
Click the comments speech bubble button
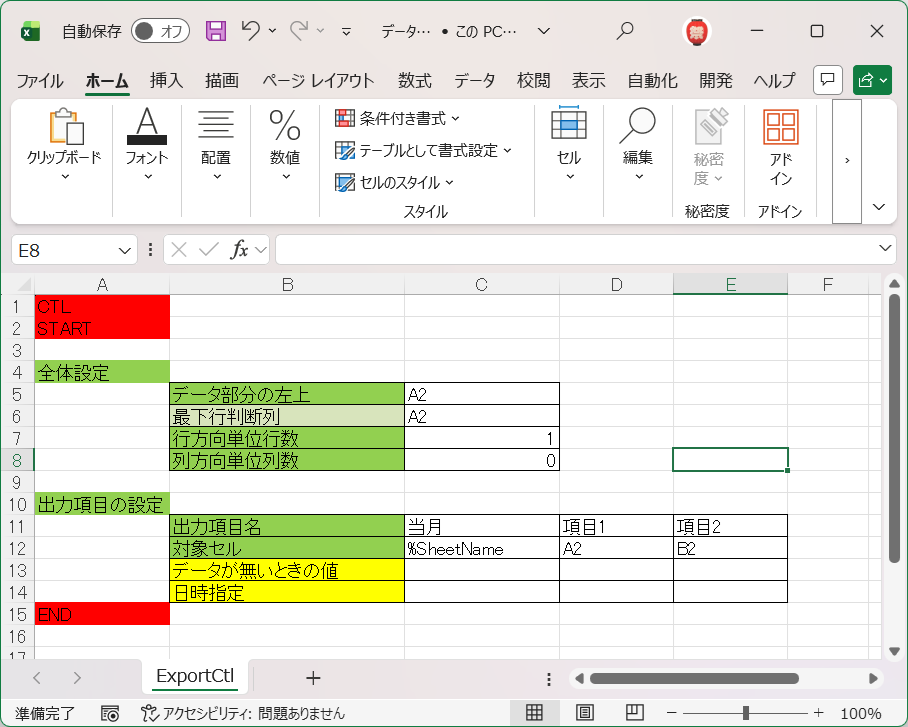click(828, 80)
